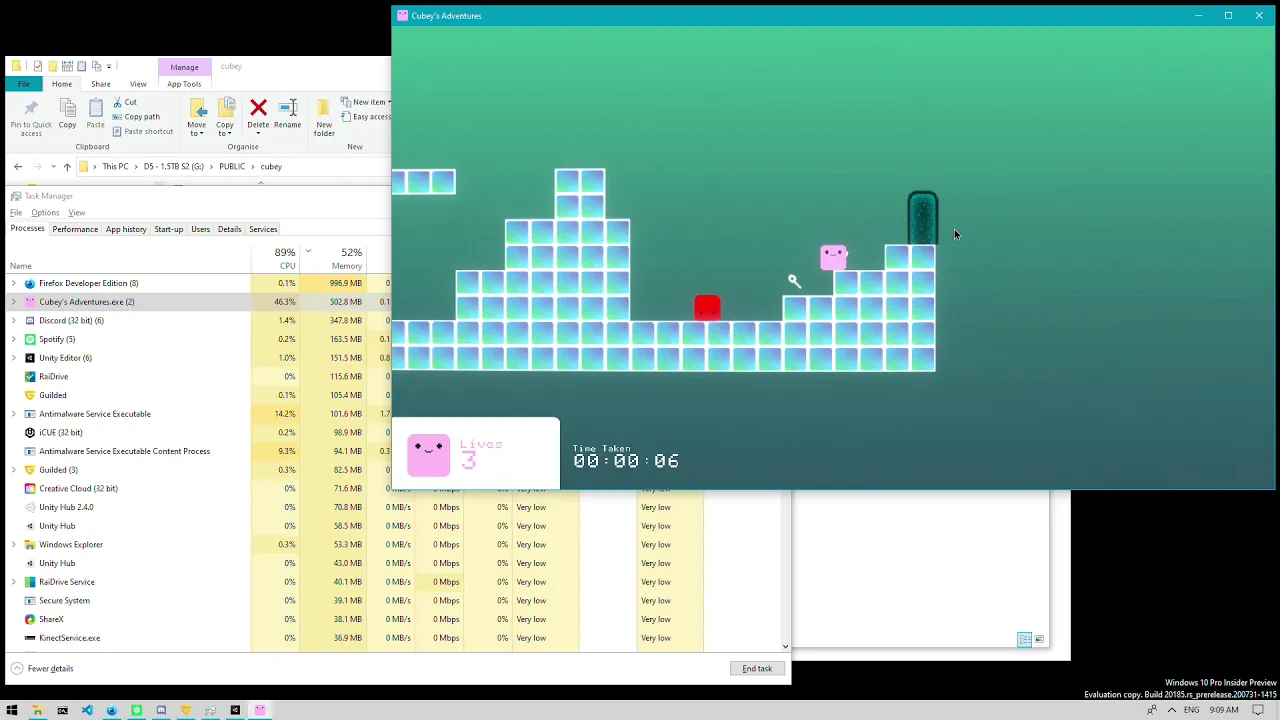Go up one folder with Explorer's up arrow
The height and width of the screenshot is (720, 1280).
point(67,166)
